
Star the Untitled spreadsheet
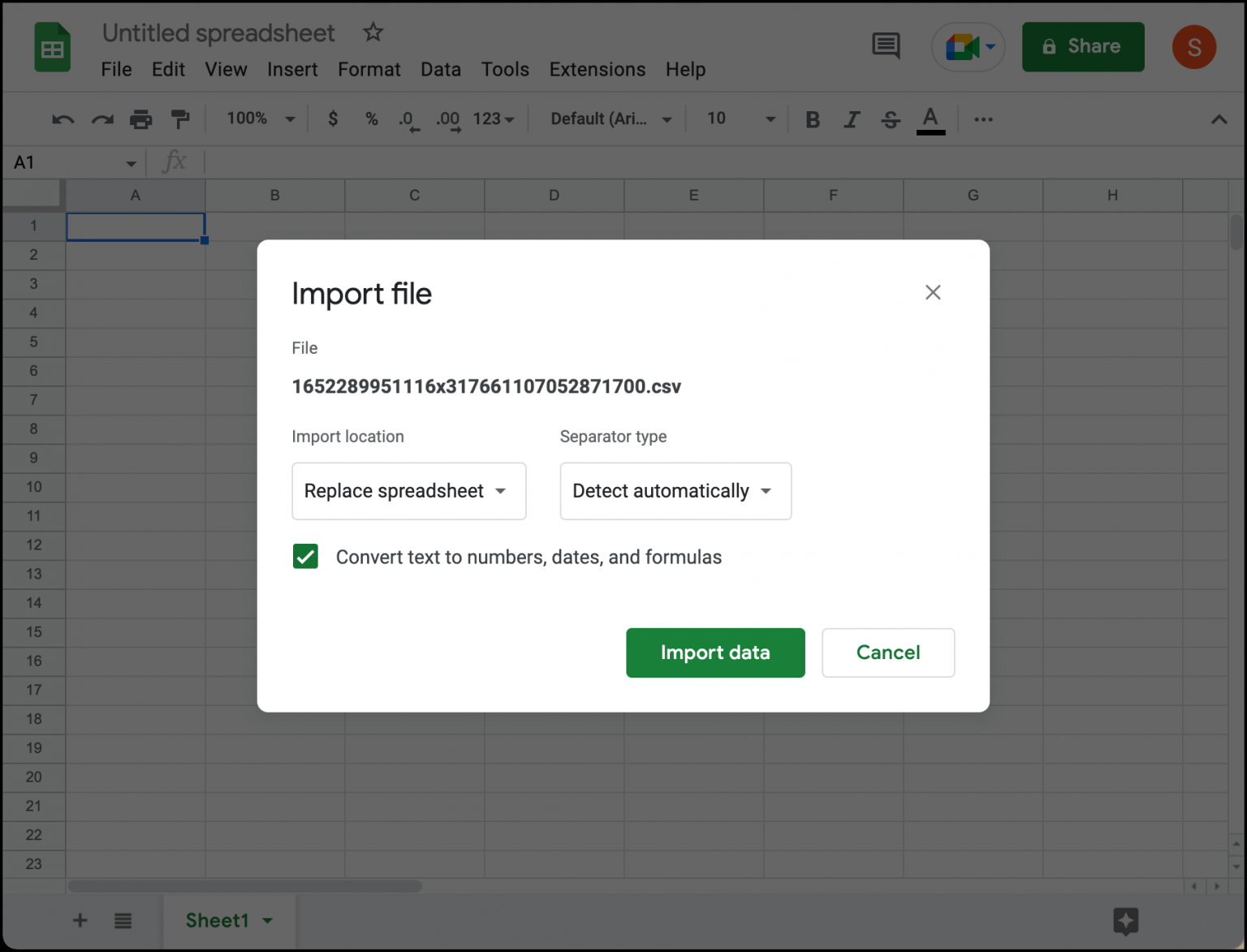tap(373, 32)
